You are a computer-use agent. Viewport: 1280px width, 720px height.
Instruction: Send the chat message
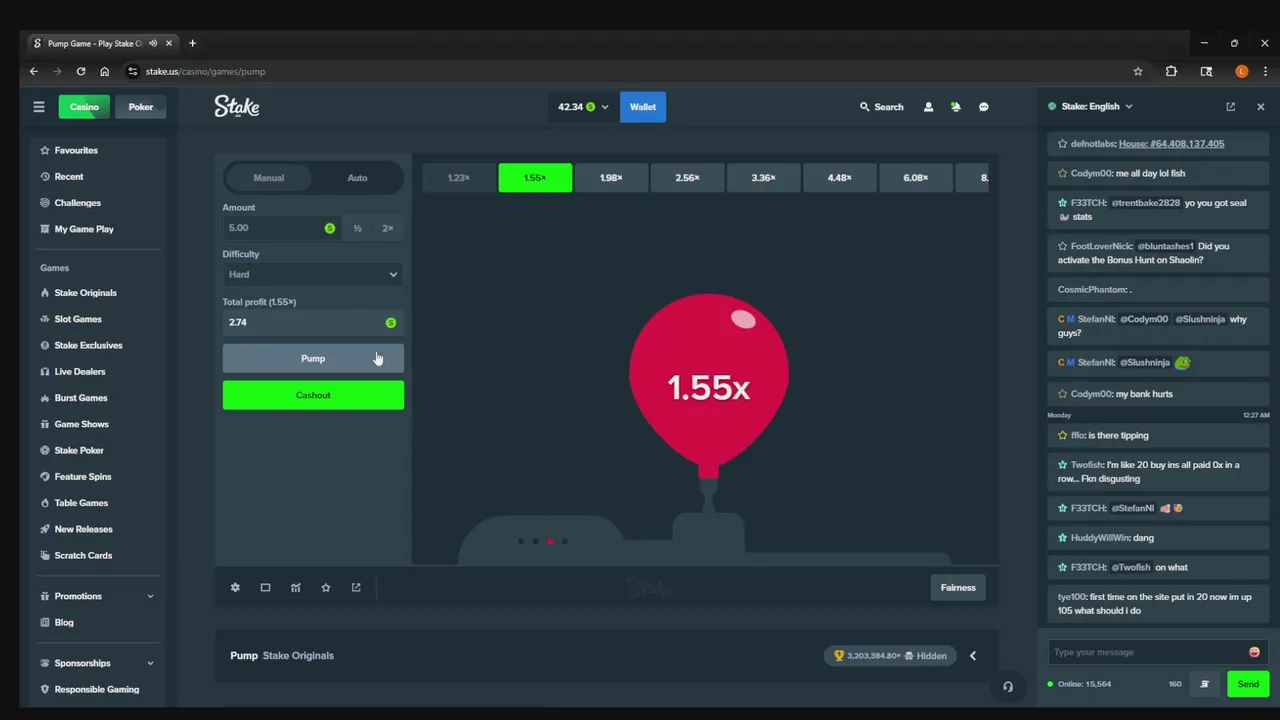tap(1248, 684)
